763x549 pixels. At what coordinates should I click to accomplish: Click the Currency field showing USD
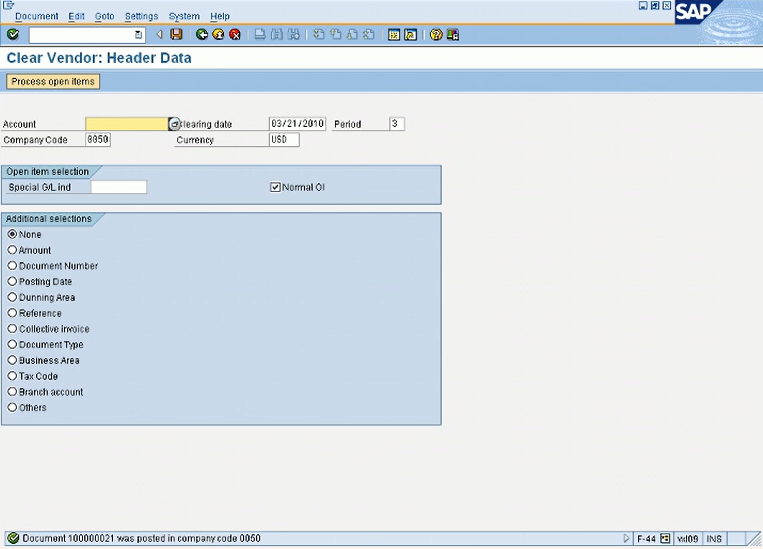284,140
